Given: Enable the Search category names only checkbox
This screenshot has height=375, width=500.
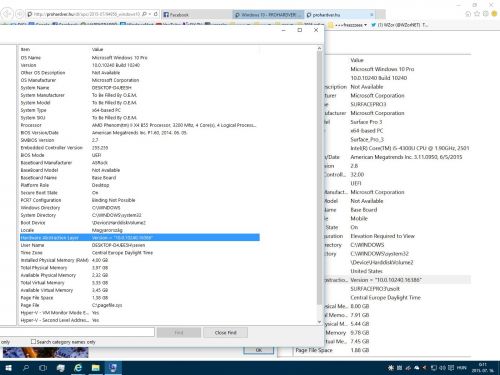Looking at the screenshot, I should pyautogui.click(x=33, y=342).
